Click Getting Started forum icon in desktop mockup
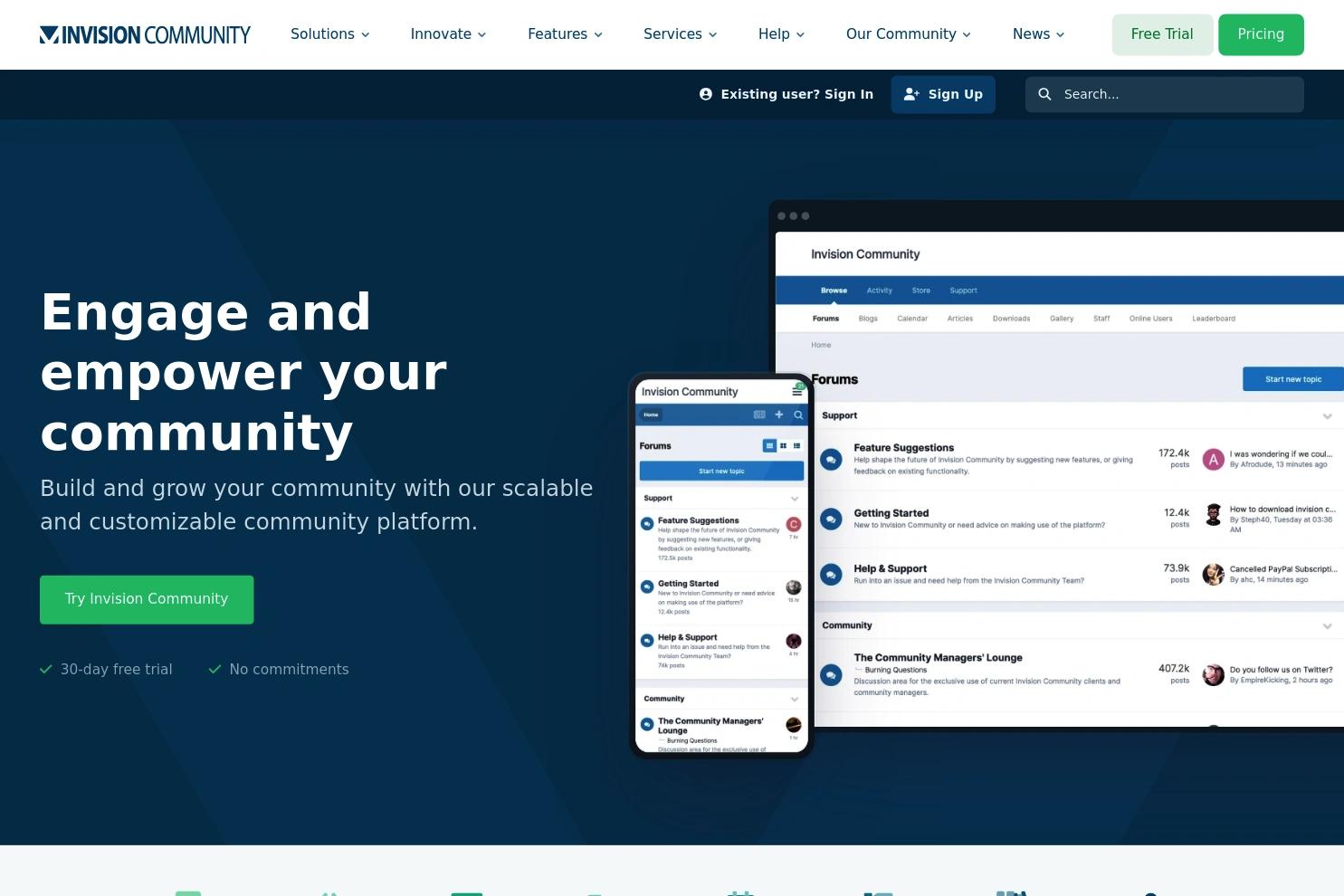 pos(831,519)
